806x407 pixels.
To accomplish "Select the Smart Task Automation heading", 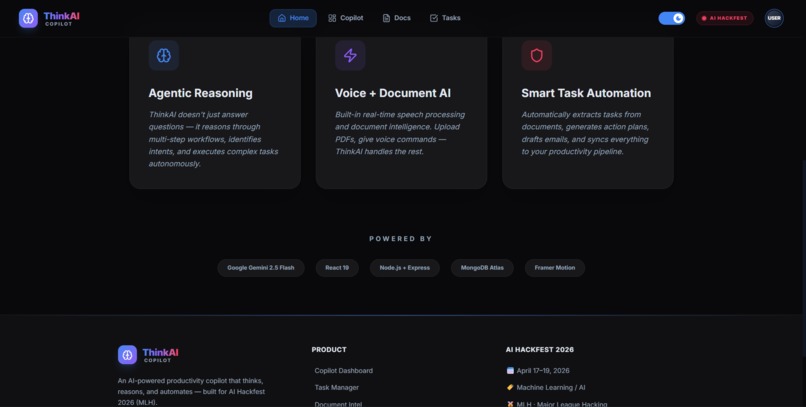I will (586, 93).
